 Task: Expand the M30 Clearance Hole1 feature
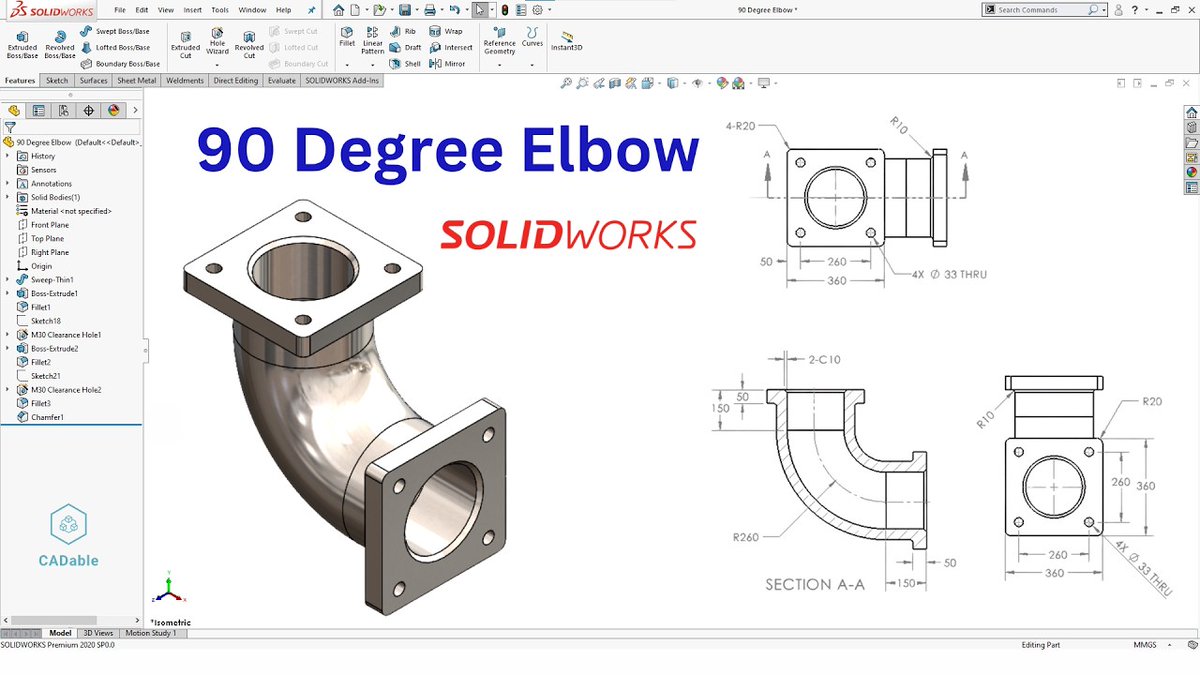pyautogui.click(x=9, y=335)
